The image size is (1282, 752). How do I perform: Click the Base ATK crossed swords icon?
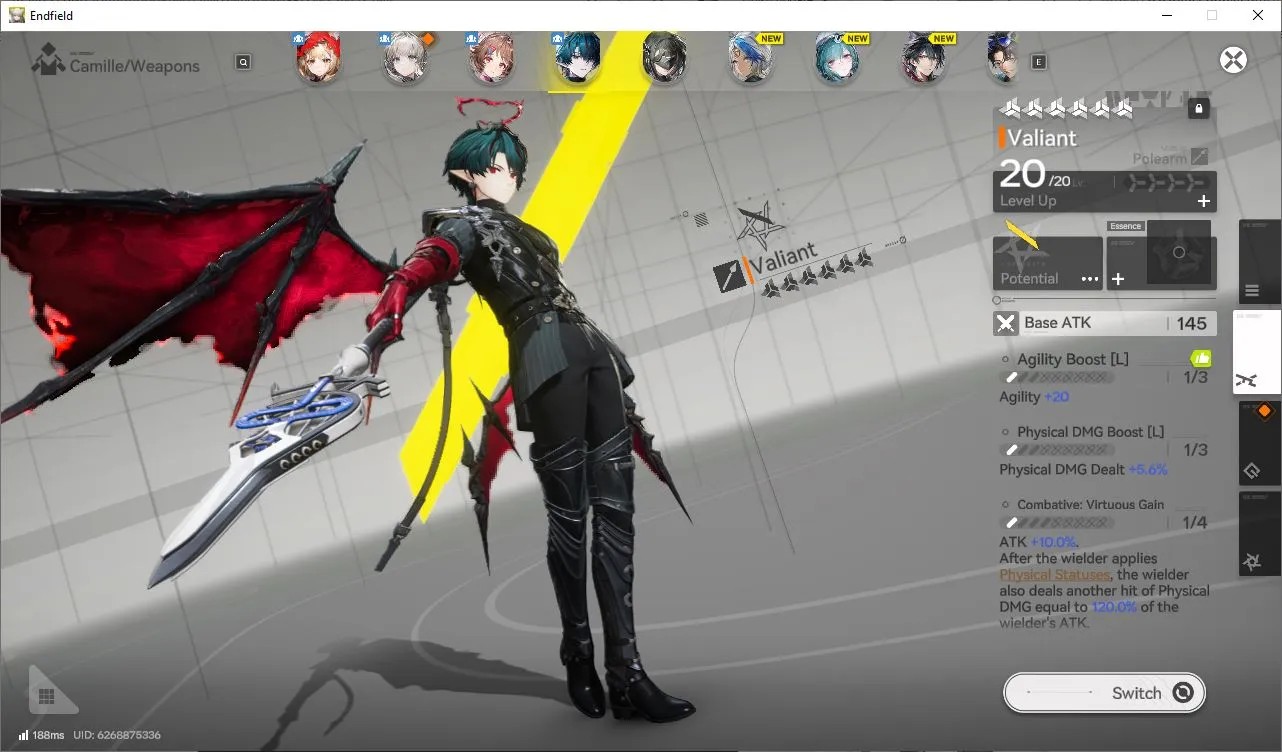point(1005,323)
